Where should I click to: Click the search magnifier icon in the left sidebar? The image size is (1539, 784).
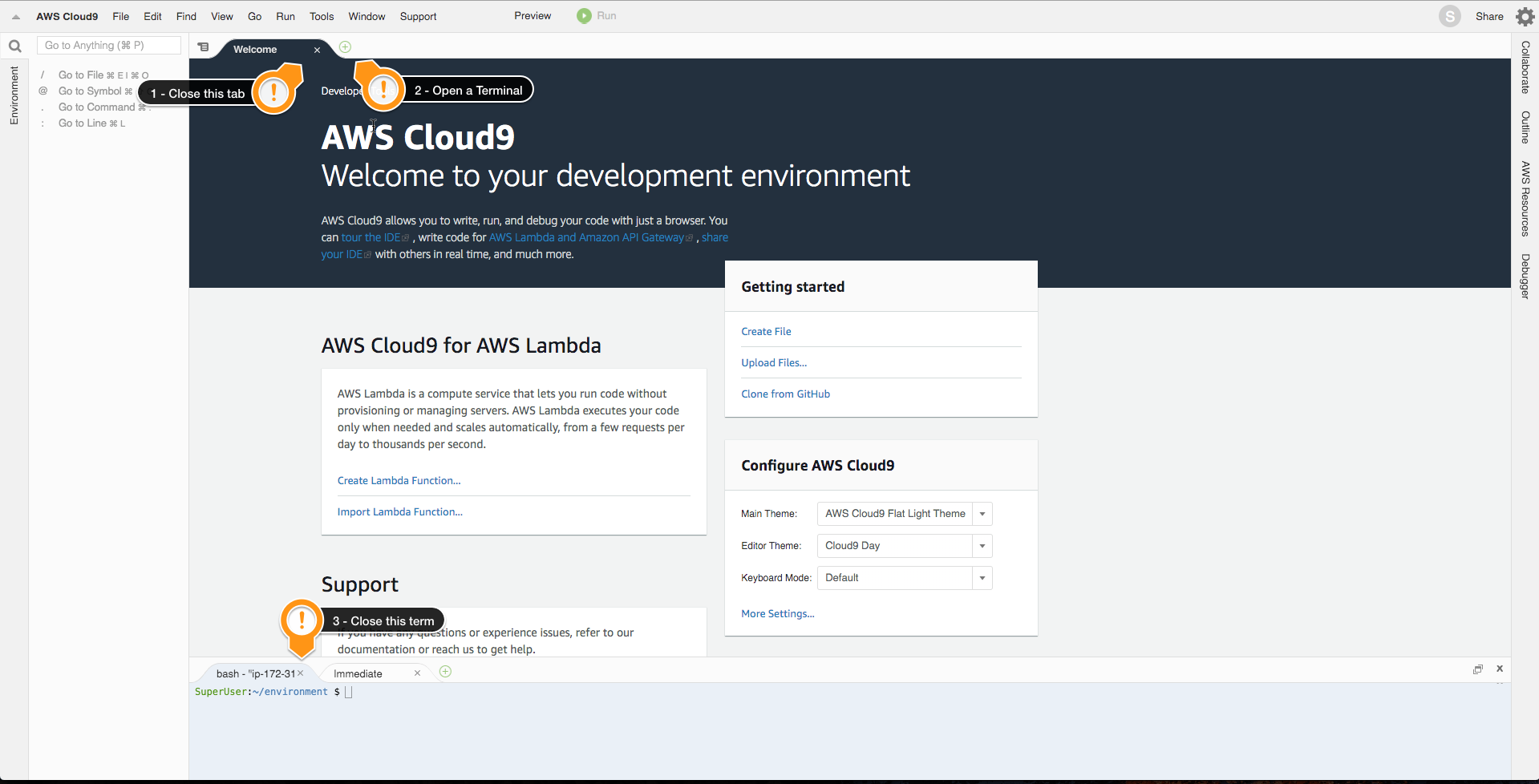pos(14,46)
